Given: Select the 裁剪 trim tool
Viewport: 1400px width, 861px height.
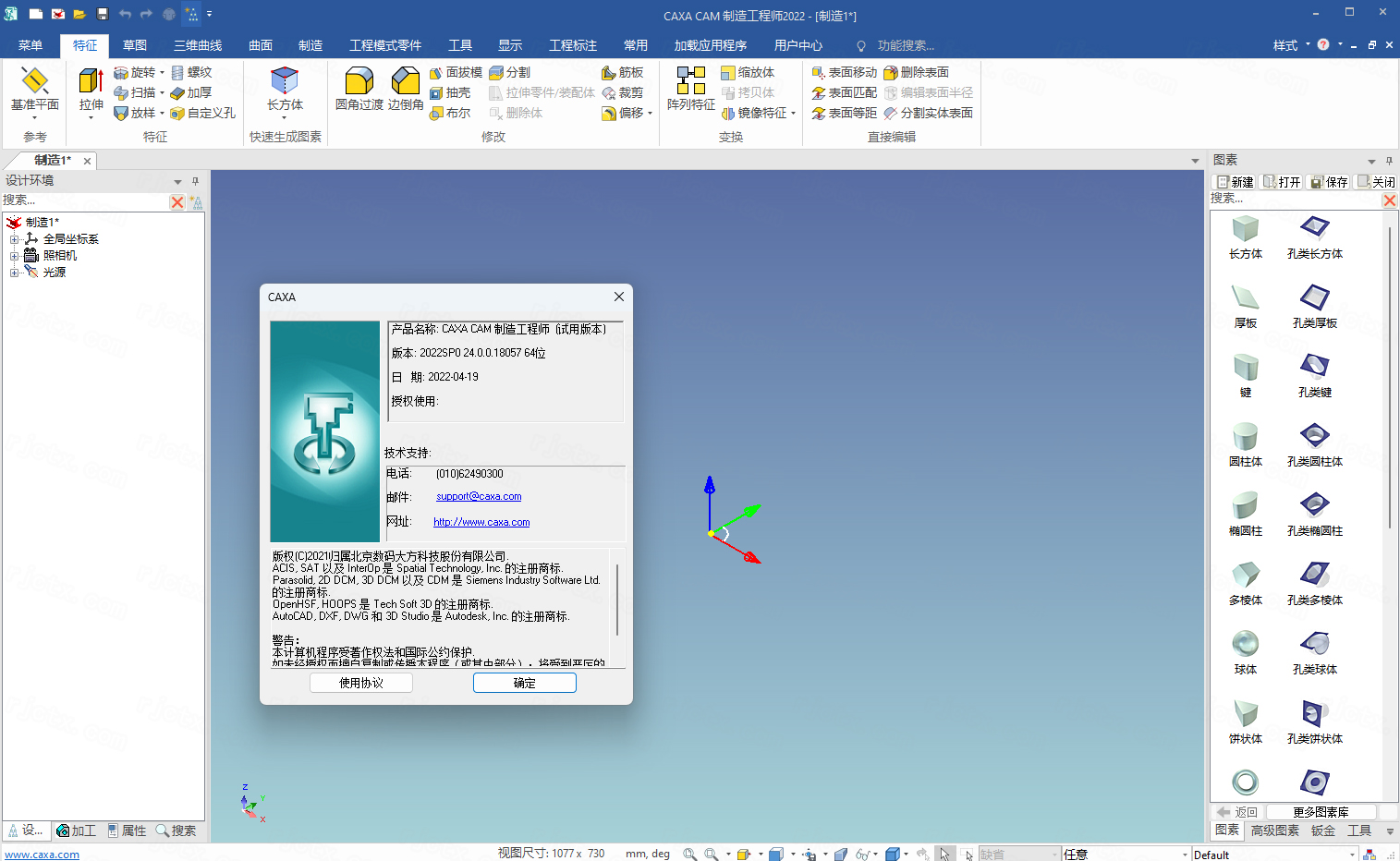Looking at the screenshot, I should [x=623, y=92].
